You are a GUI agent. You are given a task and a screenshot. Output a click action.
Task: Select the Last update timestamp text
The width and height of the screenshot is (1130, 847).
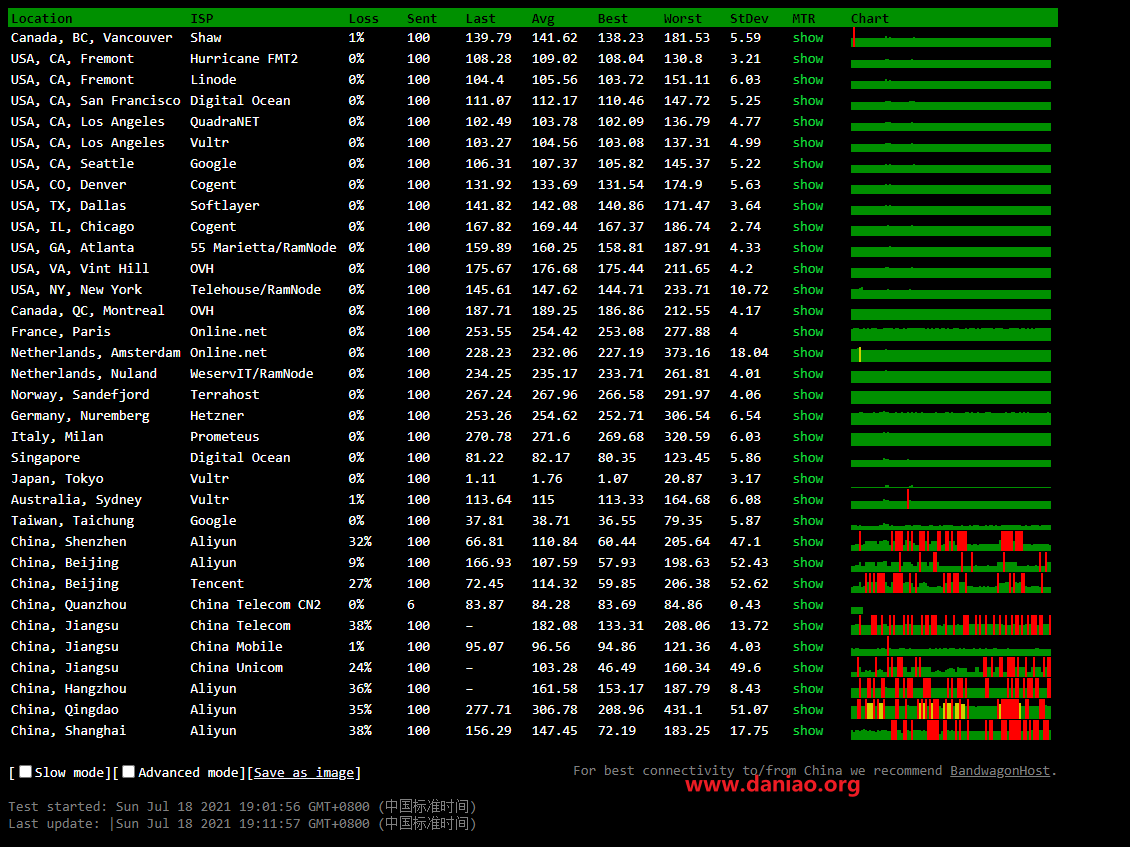coord(242,823)
